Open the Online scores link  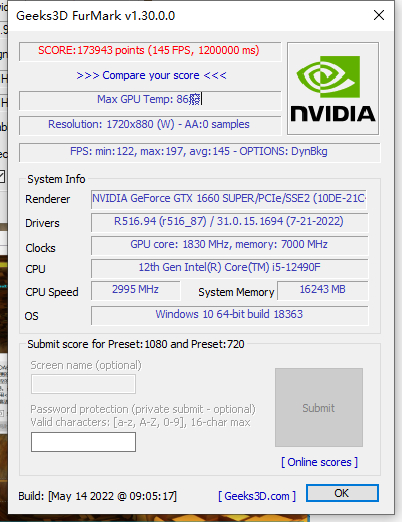(x=319, y=462)
